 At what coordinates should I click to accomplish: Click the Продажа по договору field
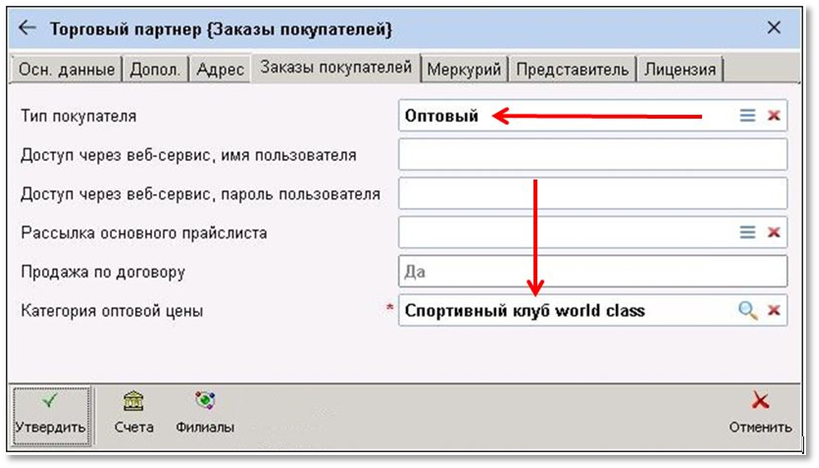pos(592,271)
